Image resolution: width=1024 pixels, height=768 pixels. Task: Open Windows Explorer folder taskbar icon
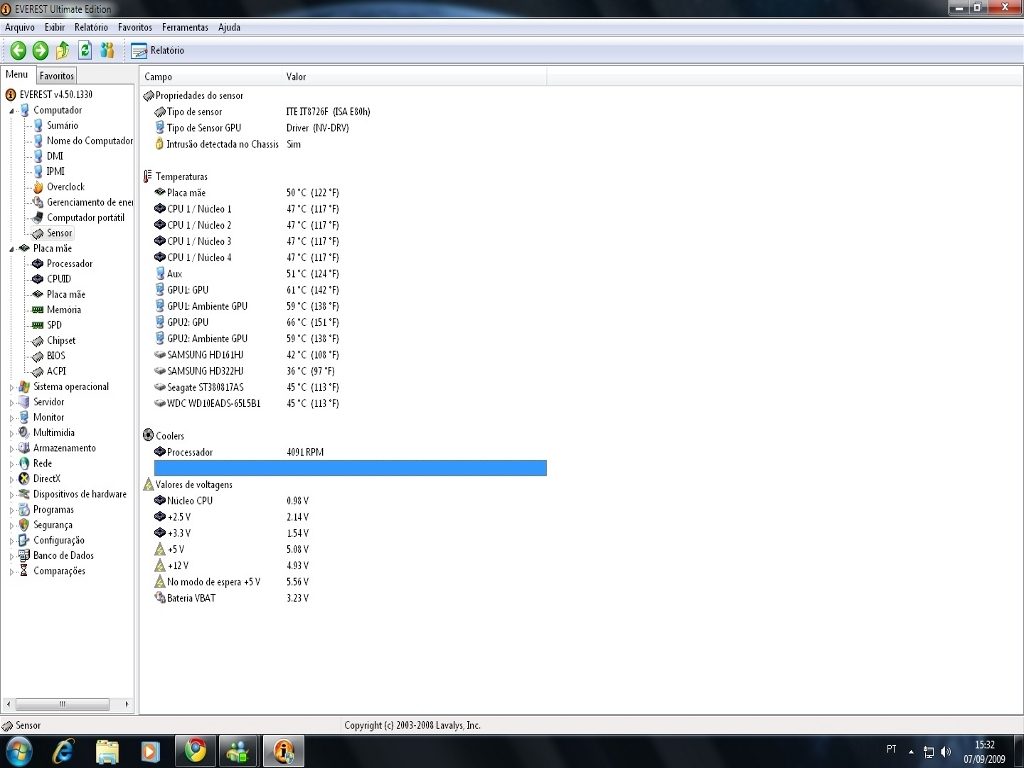click(107, 751)
